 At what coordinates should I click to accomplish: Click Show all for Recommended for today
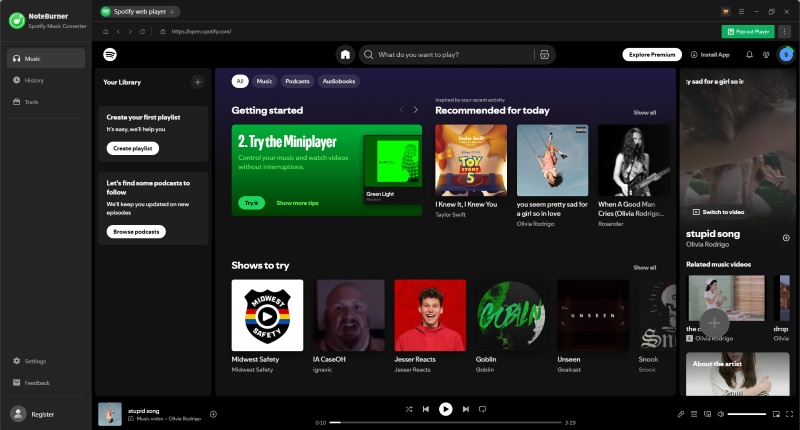645,113
